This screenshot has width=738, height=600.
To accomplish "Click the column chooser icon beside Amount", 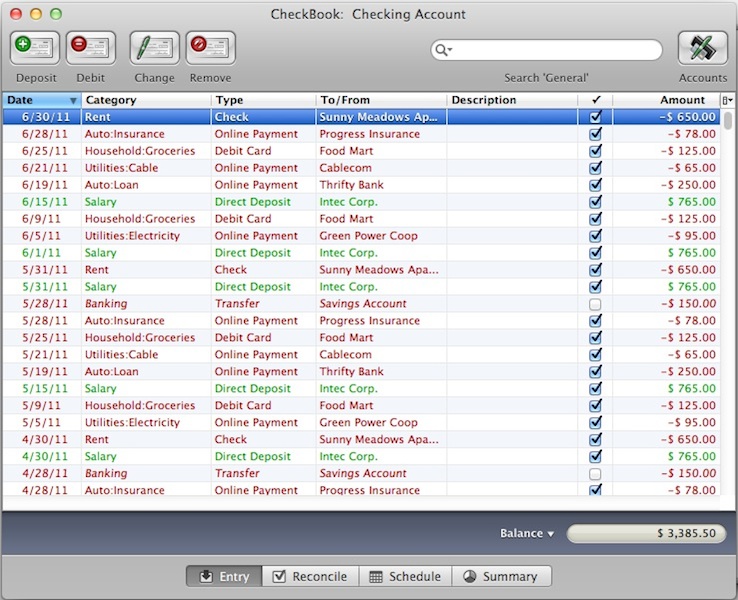I will (x=727, y=100).
